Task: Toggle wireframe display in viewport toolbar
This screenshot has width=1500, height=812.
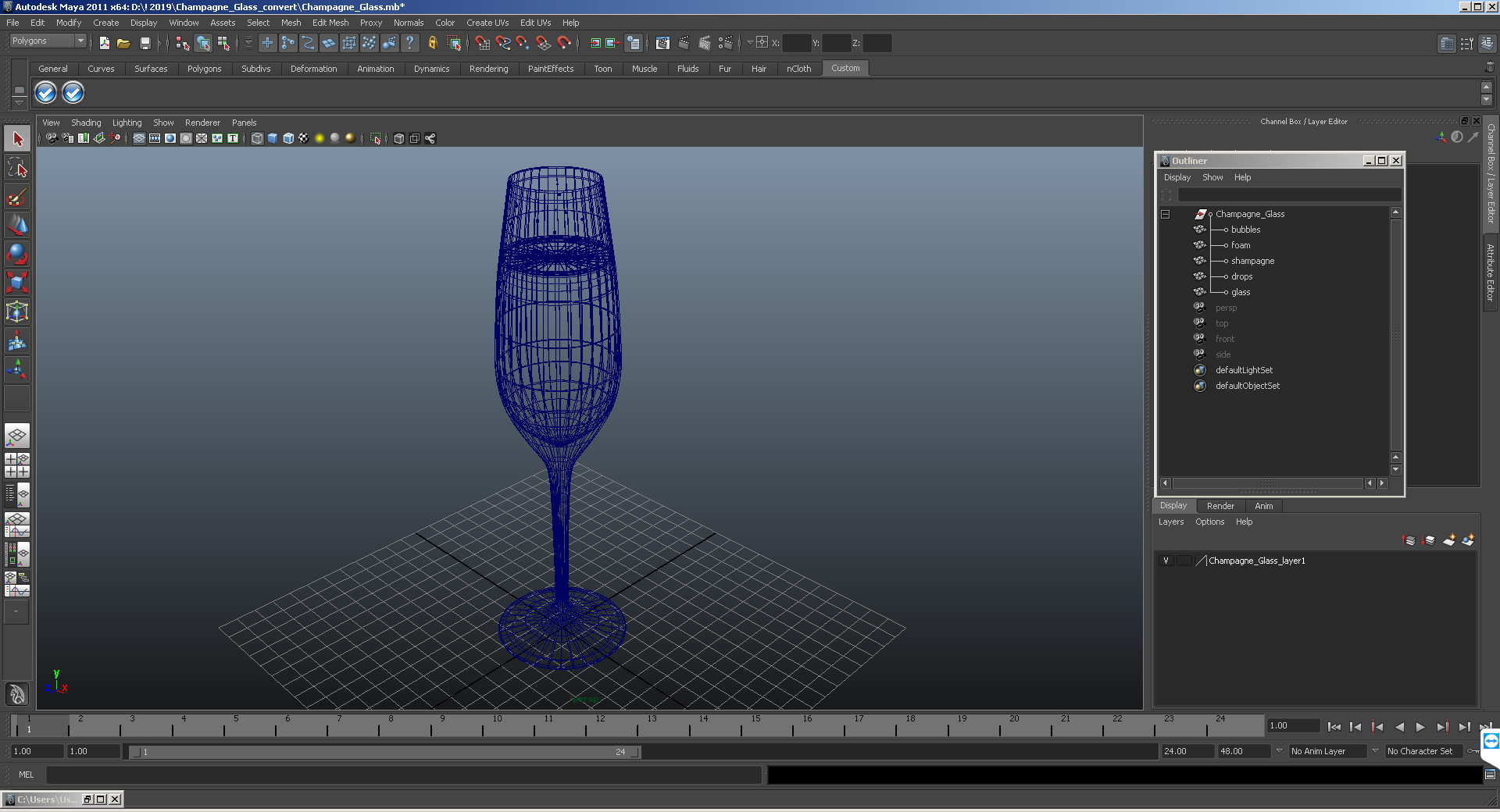Action: [257, 138]
